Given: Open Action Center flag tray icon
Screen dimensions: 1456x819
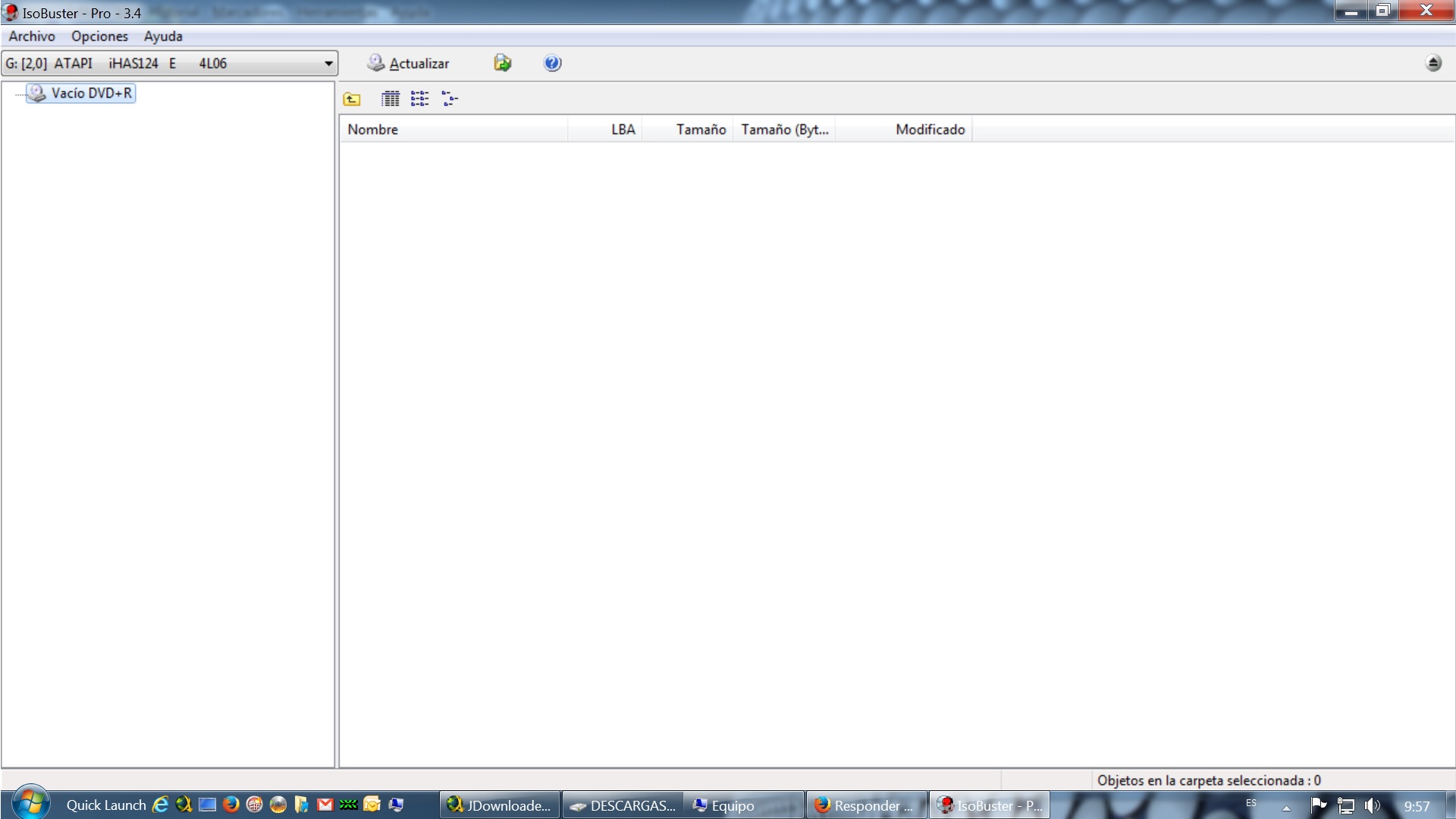Looking at the screenshot, I should (1318, 806).
